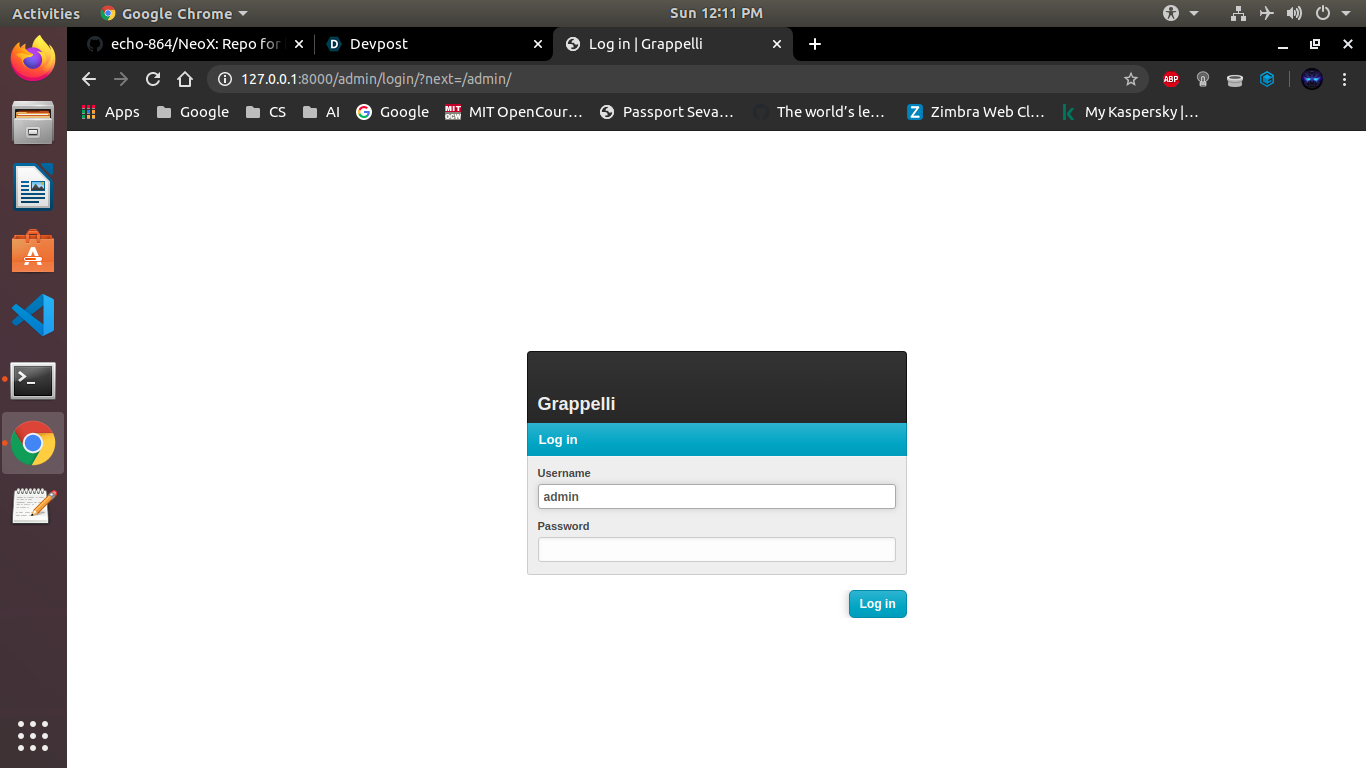1366x768 pixels.
Task: Click the Log in submit button
Action: (878, 604)
